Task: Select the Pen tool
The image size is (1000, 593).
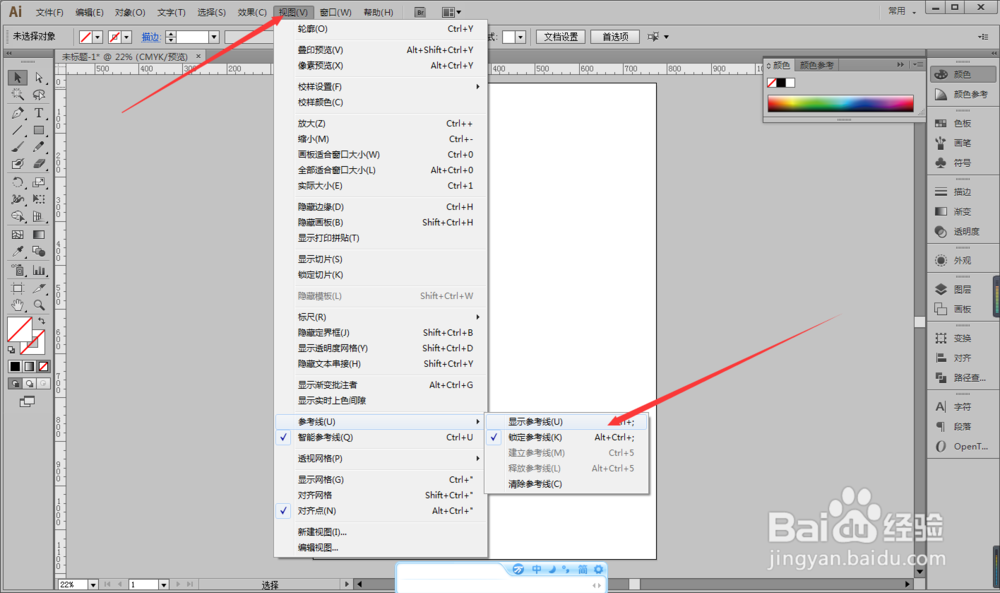Action: pyautogui.click(x=17, y=113)
